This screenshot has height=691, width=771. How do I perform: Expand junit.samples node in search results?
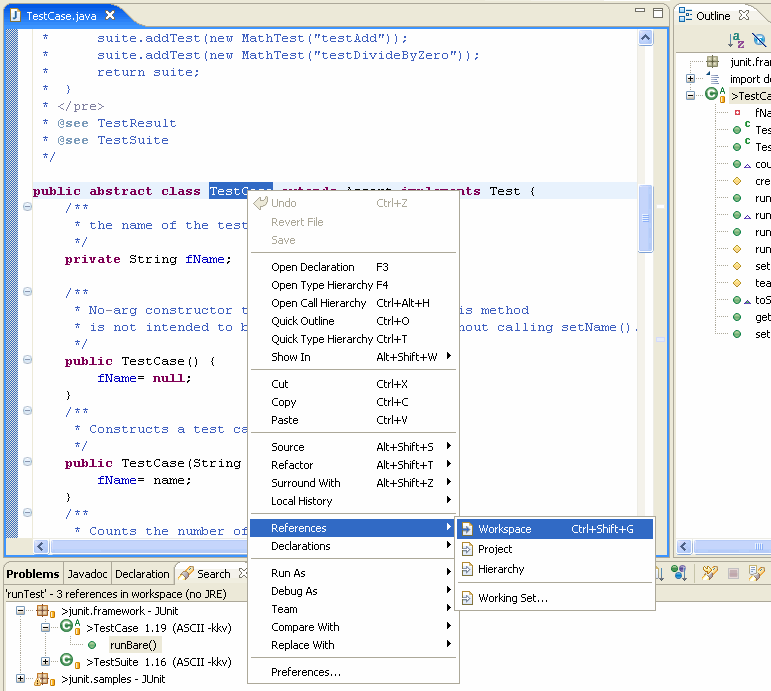(x=20, y=679)
